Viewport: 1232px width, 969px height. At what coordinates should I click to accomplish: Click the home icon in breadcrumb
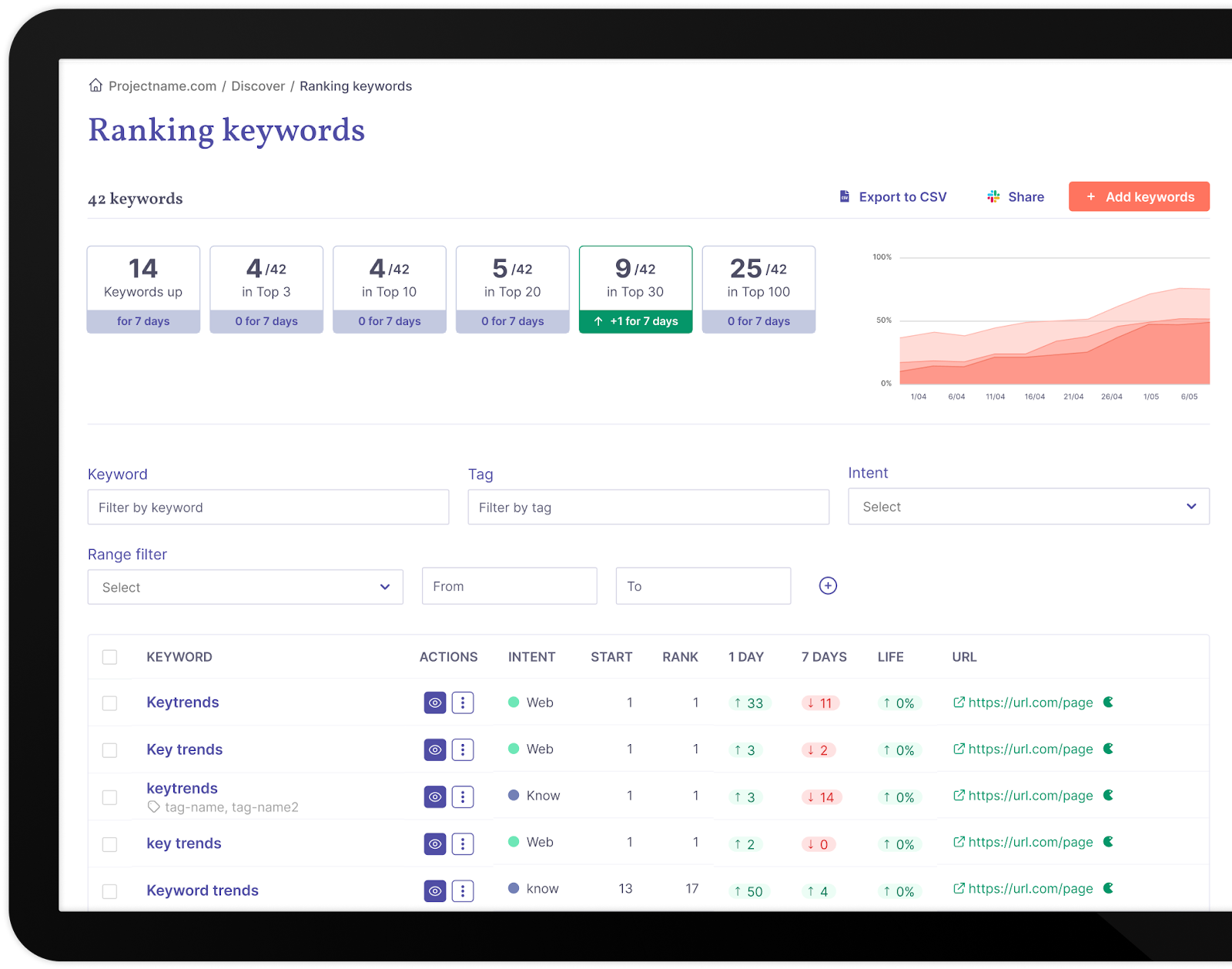[95, 85]
